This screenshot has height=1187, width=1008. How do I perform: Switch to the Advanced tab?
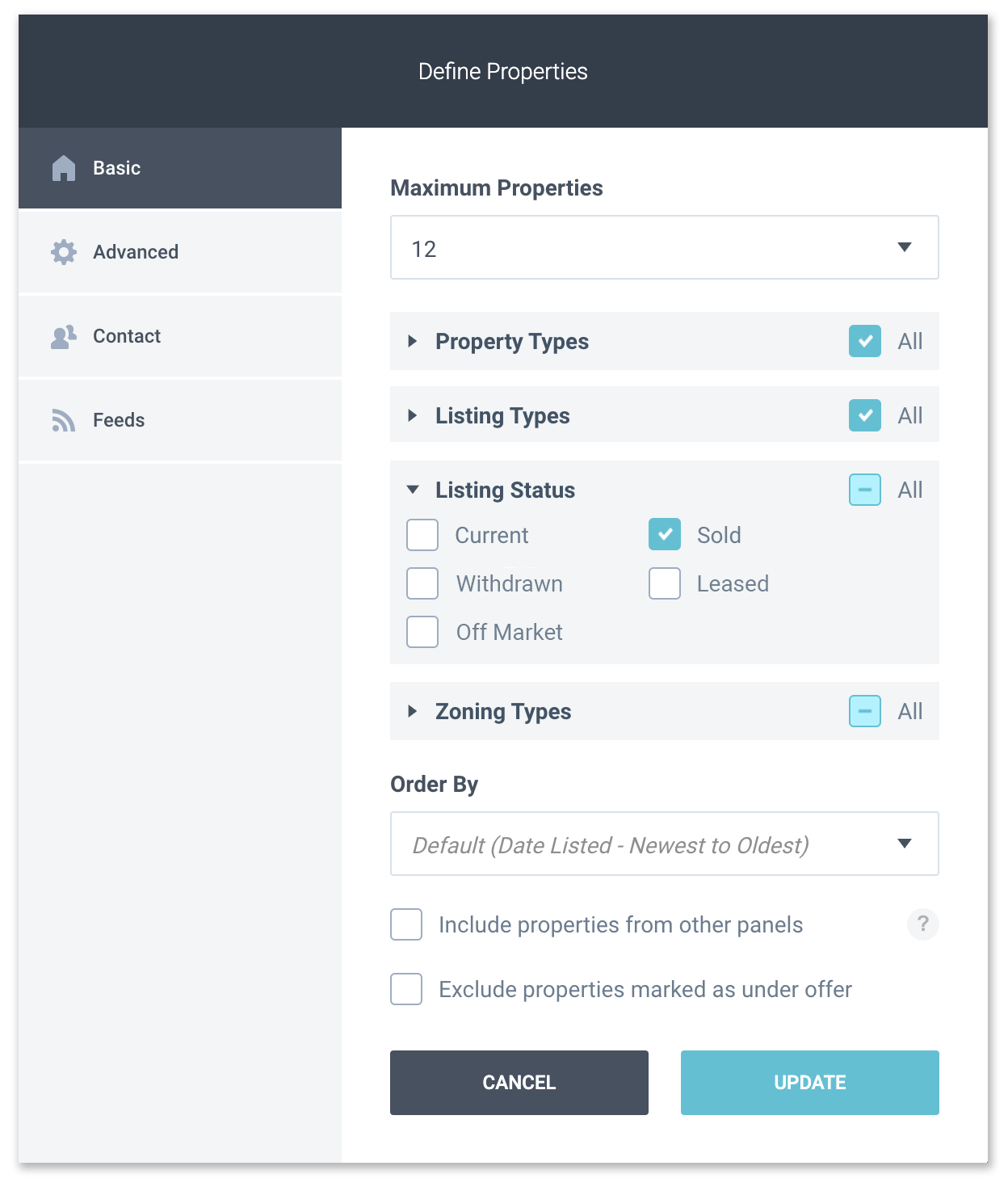click(180, 252)
